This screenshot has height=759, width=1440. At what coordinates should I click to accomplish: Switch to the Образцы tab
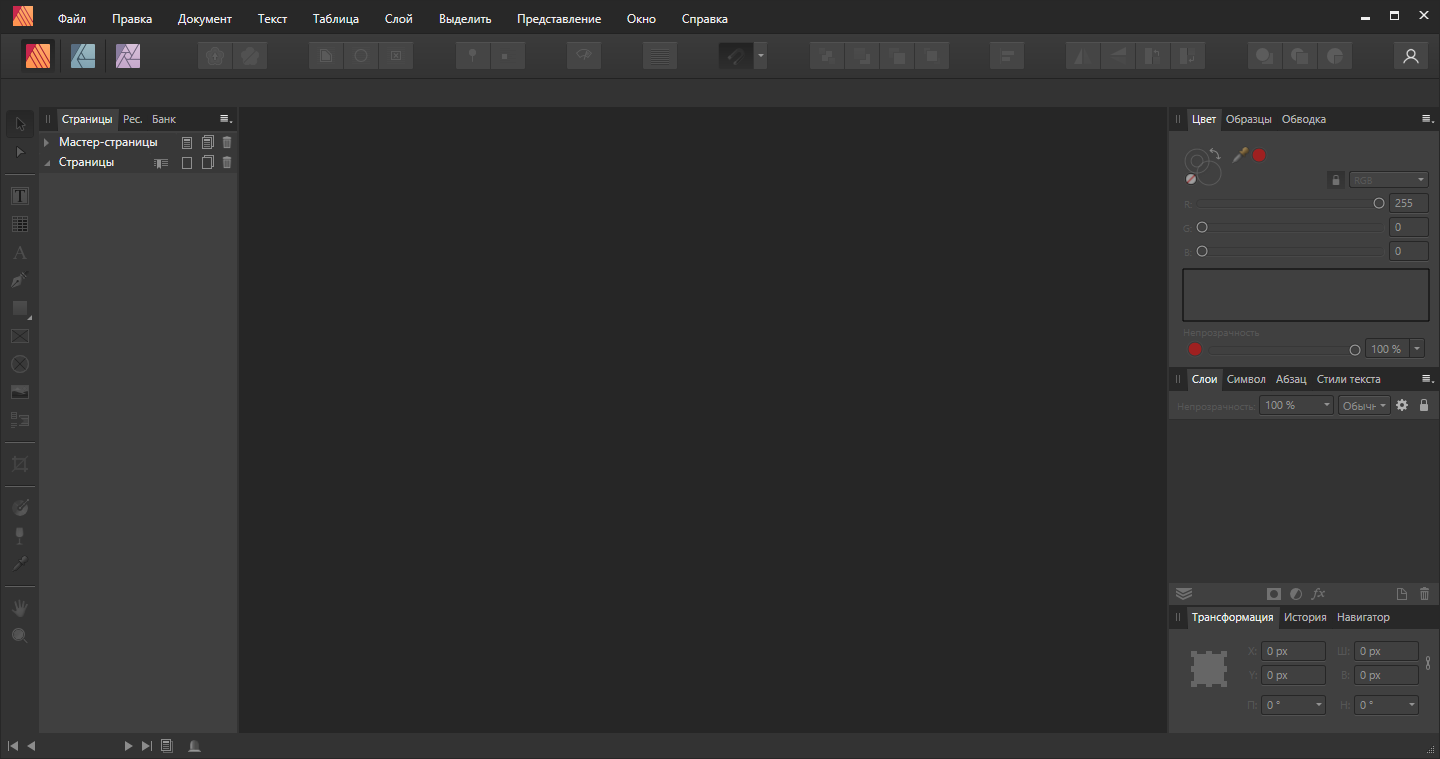click(x=1249, y=119)
